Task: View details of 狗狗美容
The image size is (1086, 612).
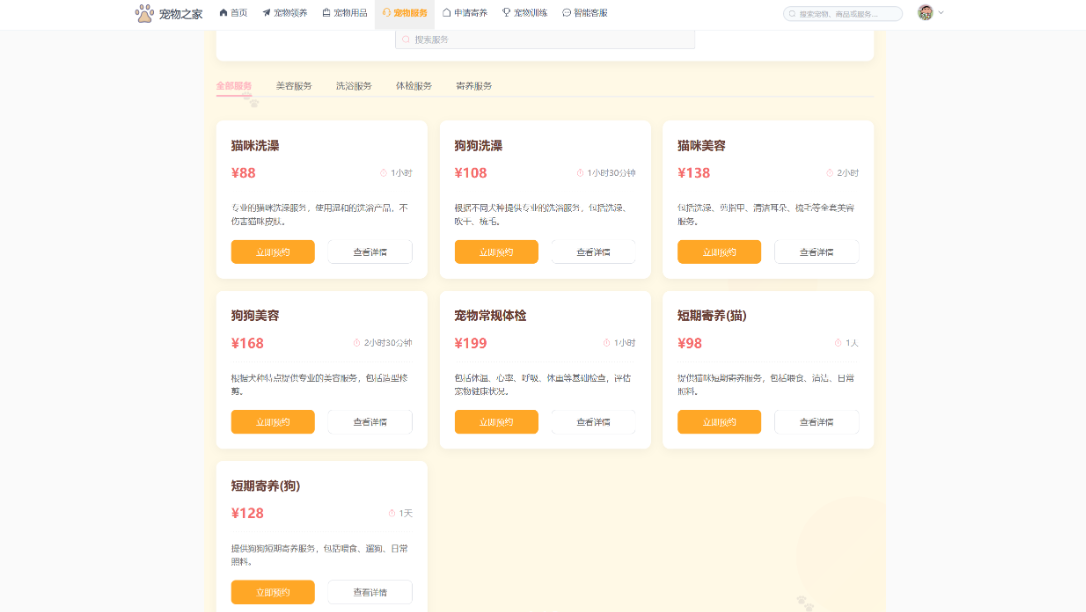Action: pyautogui.click(x=370, y=422)
